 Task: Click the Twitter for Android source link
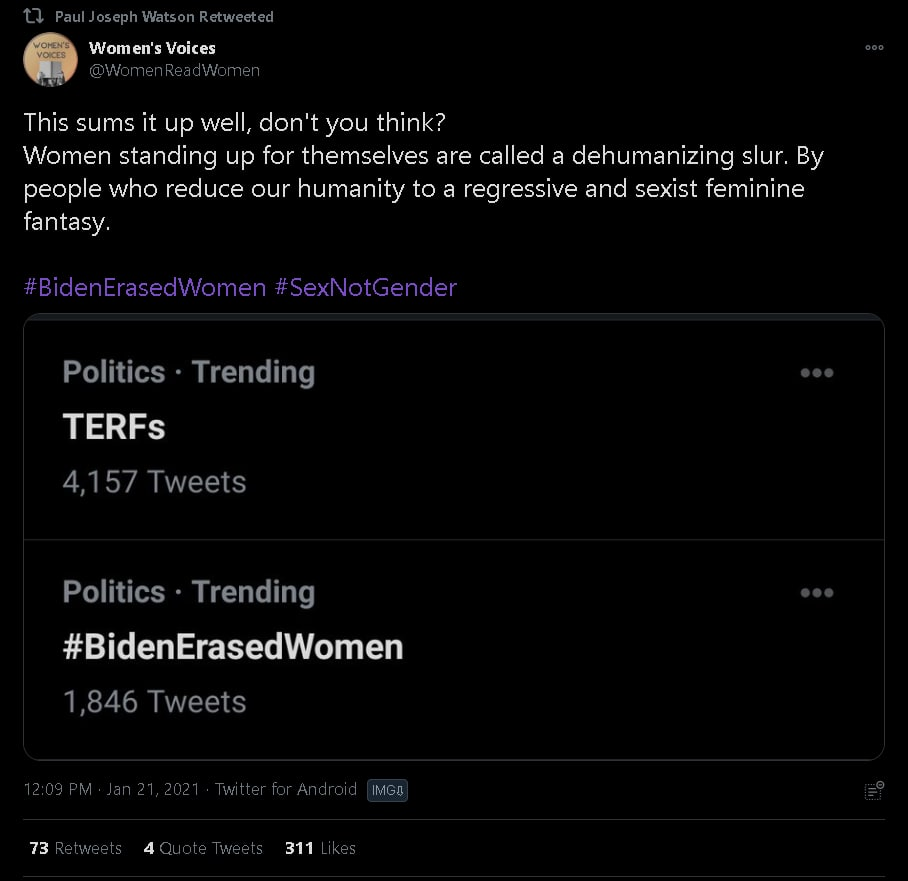286,790
